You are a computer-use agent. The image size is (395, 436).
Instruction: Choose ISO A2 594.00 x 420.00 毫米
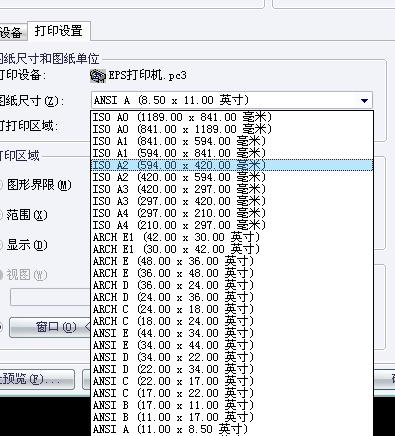[x=232, y=165]
